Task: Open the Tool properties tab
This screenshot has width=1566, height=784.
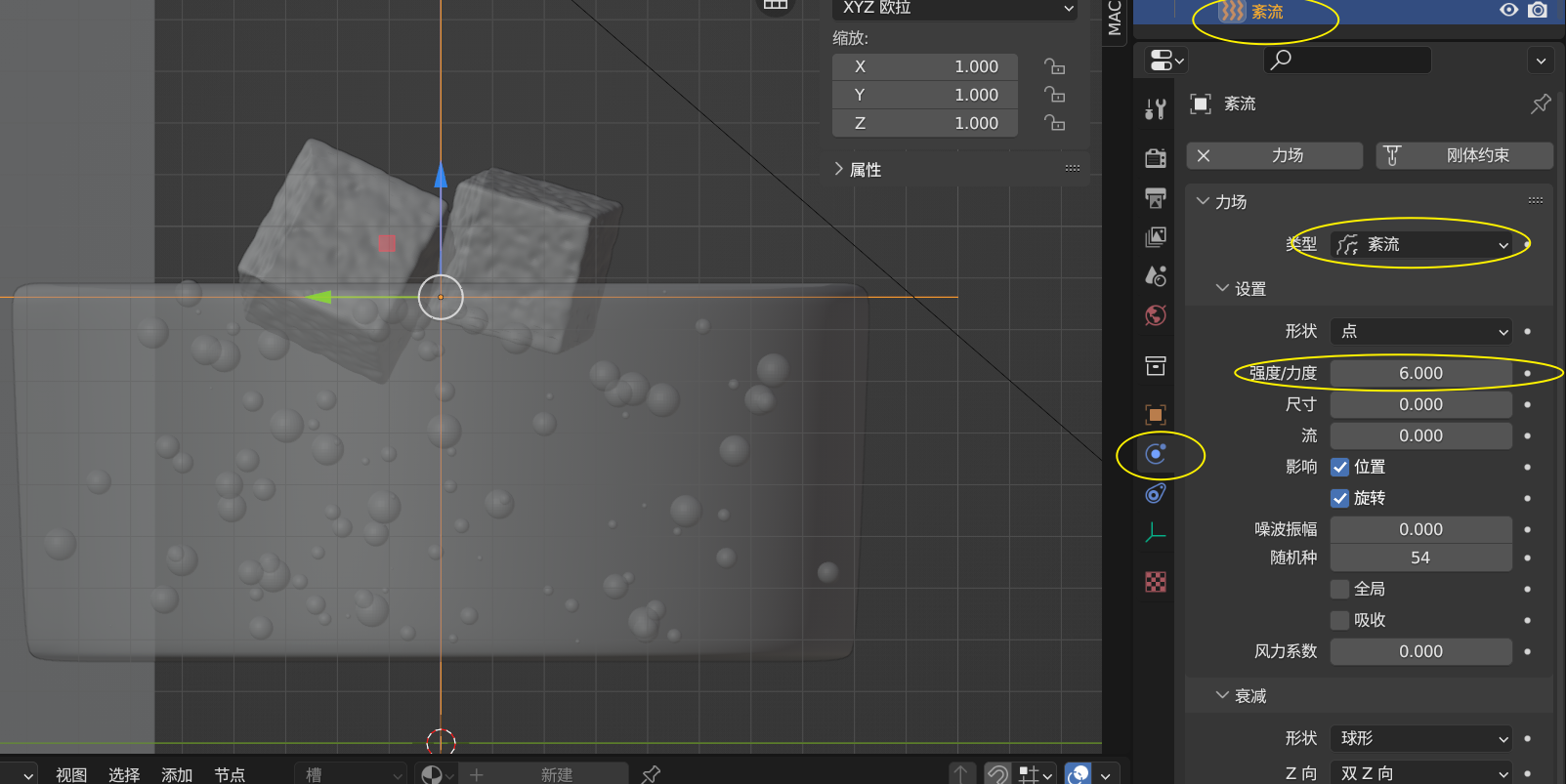Action: click(x=1156, y=109)
